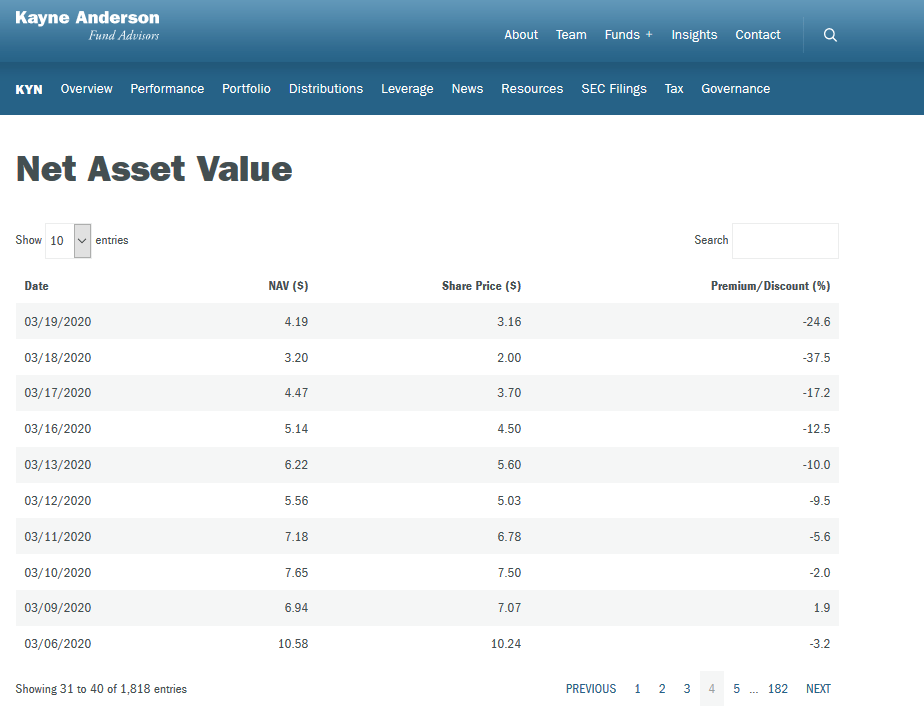Navigate to the Contact page
Image resolution: width=924 pixels, height=710 pixels.
coord(757,35)
